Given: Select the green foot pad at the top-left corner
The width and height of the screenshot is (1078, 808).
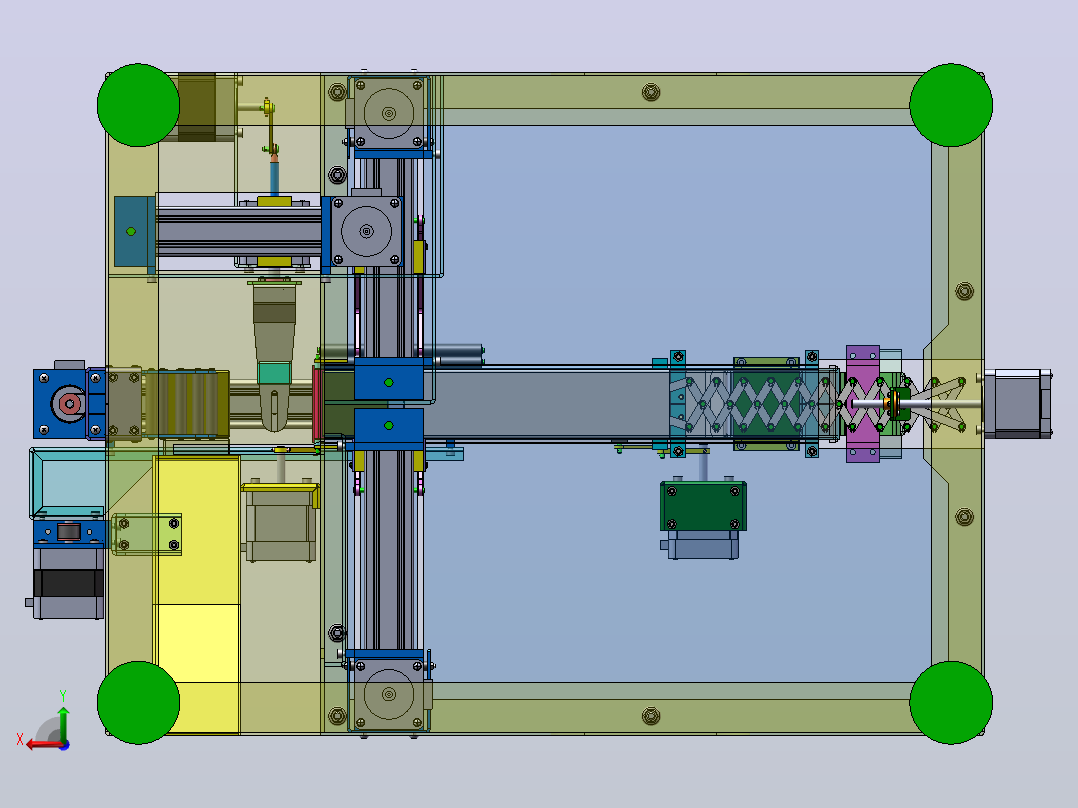Looking at the screenshot, I should click(138, 105).
